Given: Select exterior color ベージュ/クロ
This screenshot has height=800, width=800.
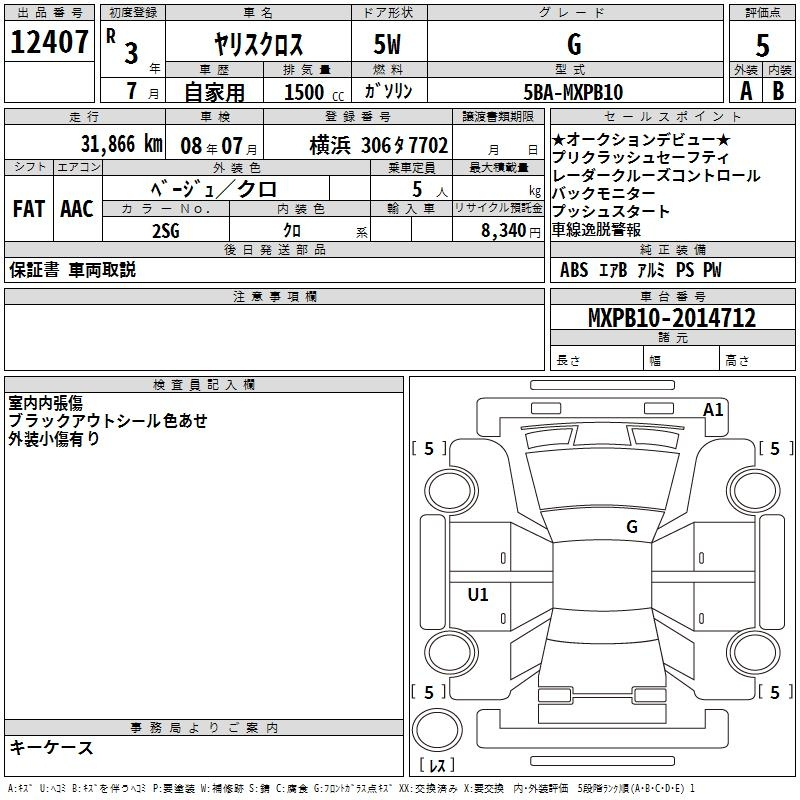Looking at the screenshot, I should pos(214,189).
